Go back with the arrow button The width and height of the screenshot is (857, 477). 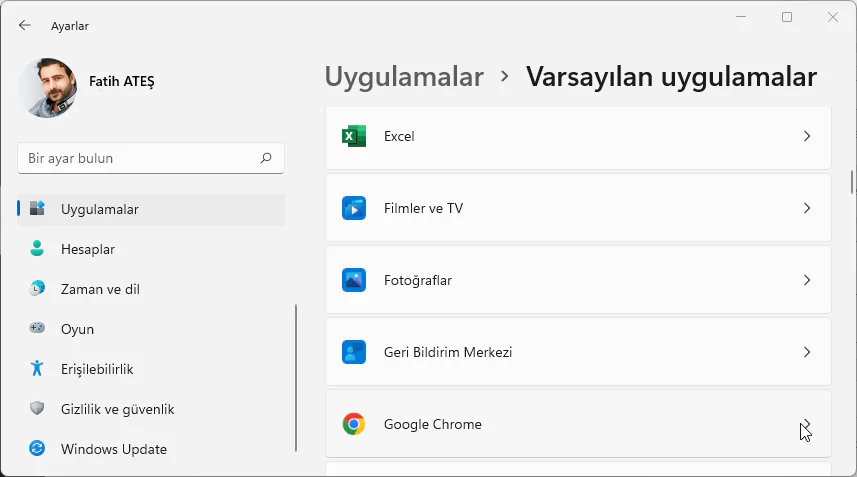tap(25, 25)
